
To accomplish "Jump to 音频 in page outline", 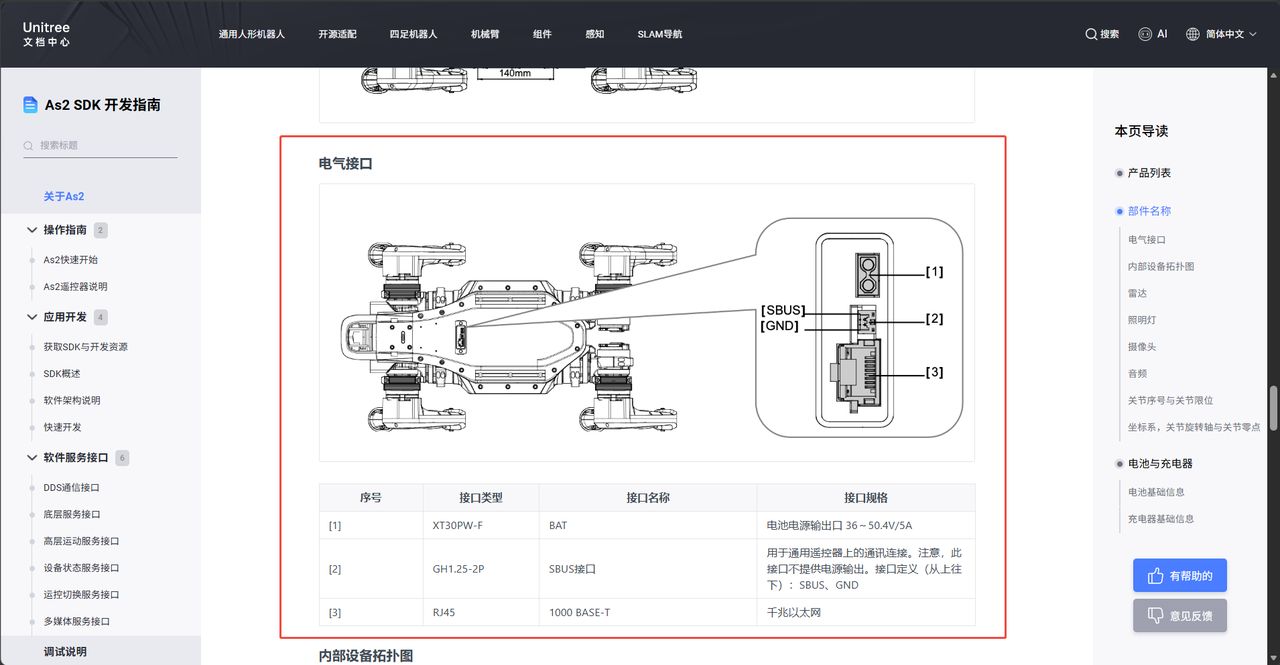I will [1137, 374].
